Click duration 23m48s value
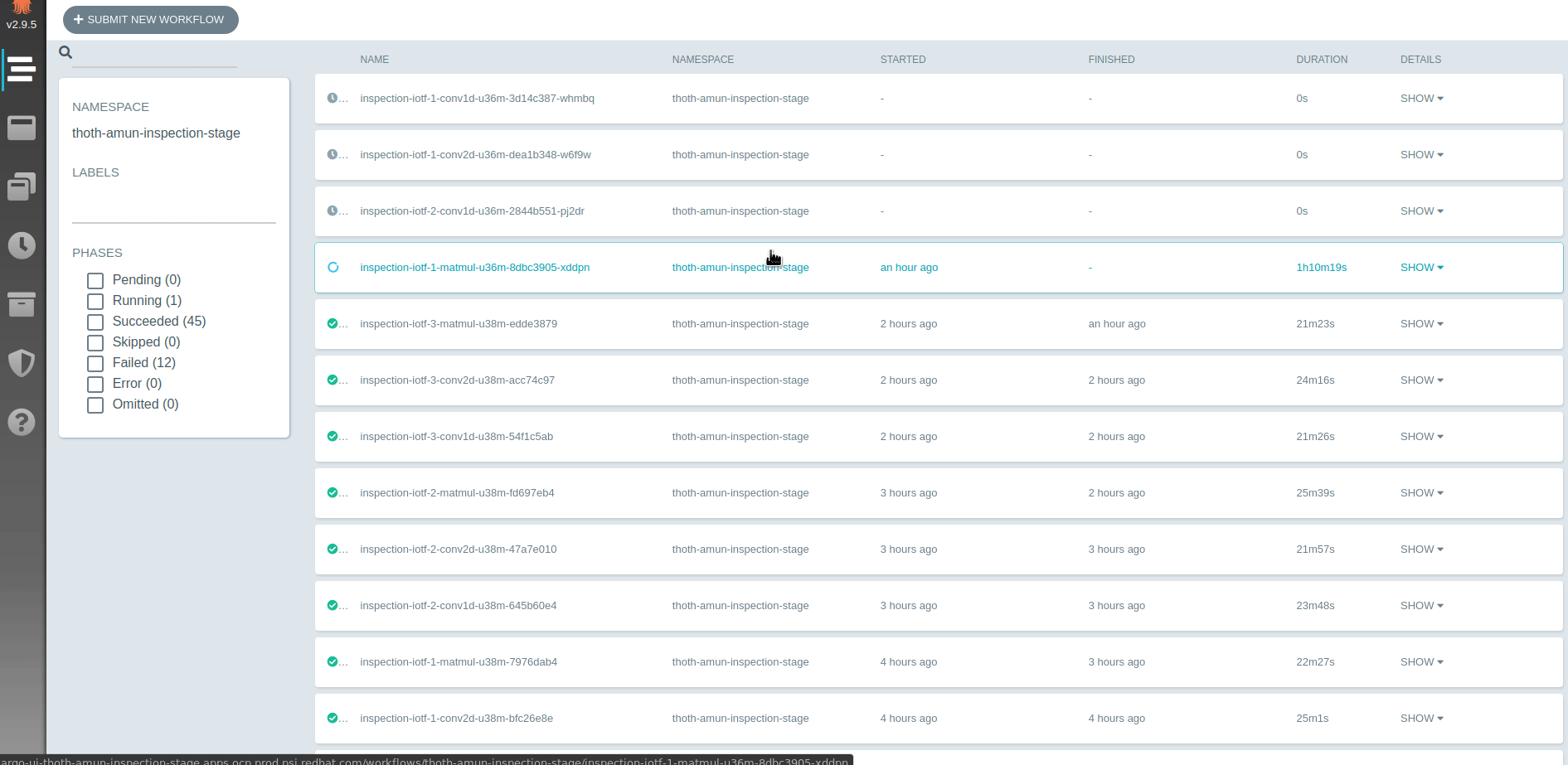This screenshot has width=1568, height=765. [1315, 606]
